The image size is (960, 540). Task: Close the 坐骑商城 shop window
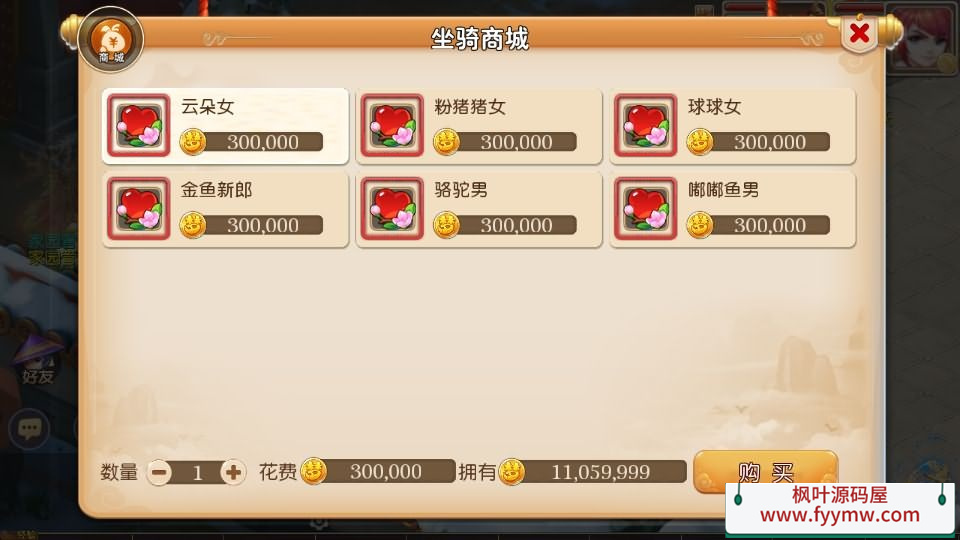860,33
